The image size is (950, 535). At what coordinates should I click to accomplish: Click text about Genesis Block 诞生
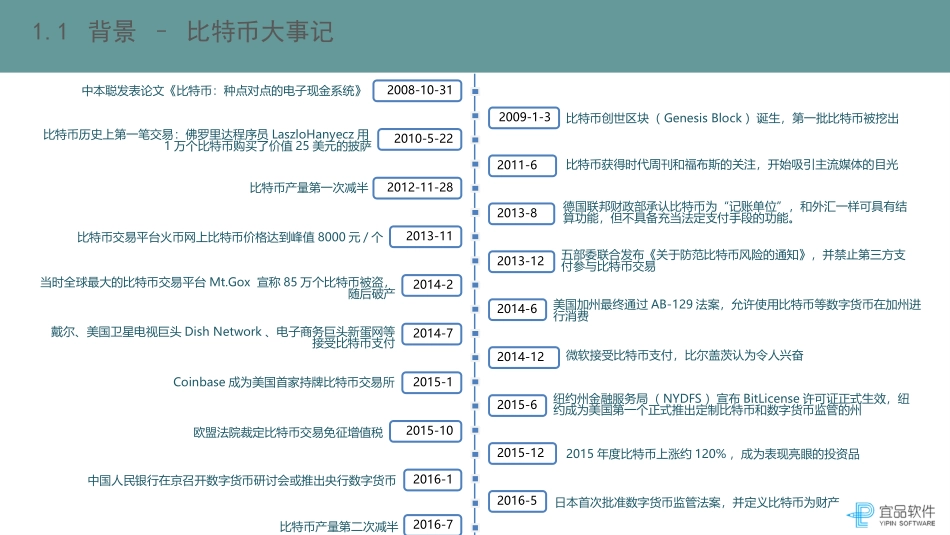click(732, 118)
